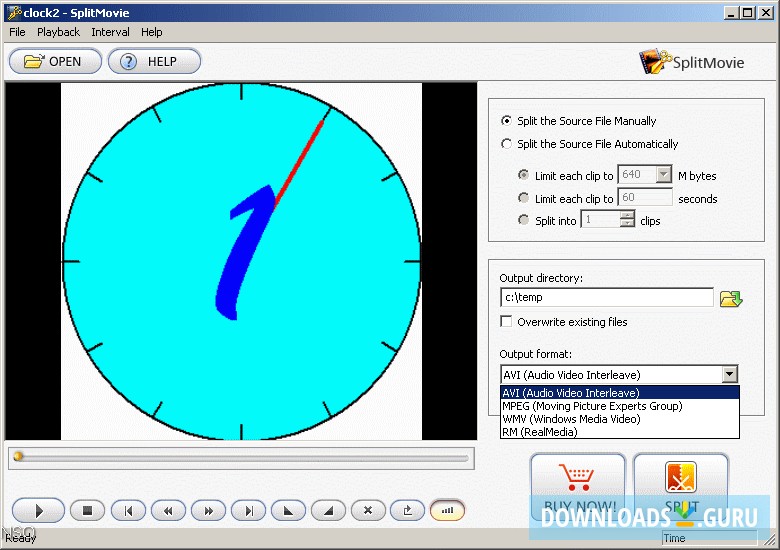Click the export arrow icon button
780x550 pixels.
click(407, 510)
